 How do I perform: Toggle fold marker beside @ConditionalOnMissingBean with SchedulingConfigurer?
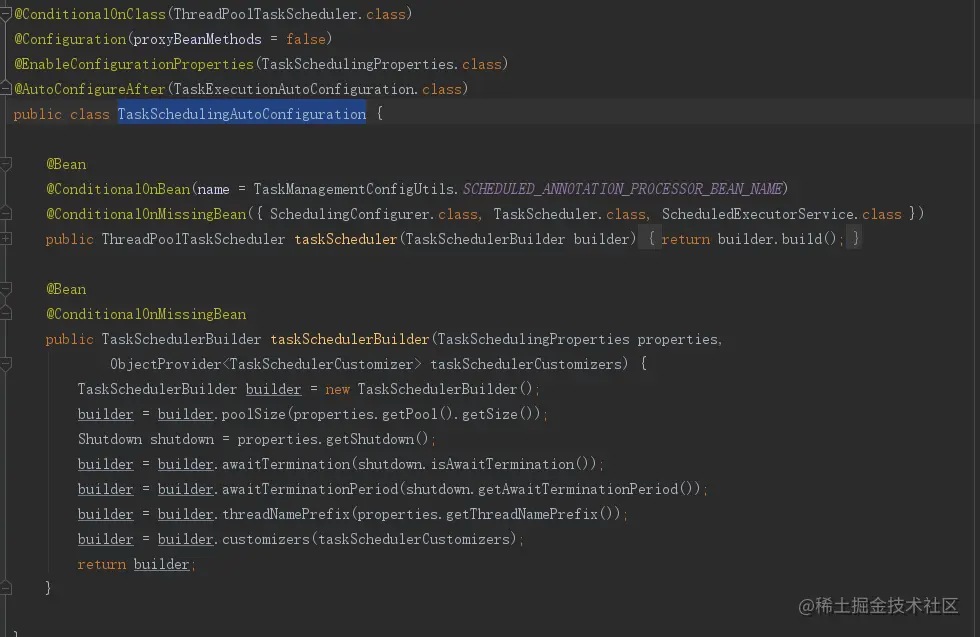6,213
